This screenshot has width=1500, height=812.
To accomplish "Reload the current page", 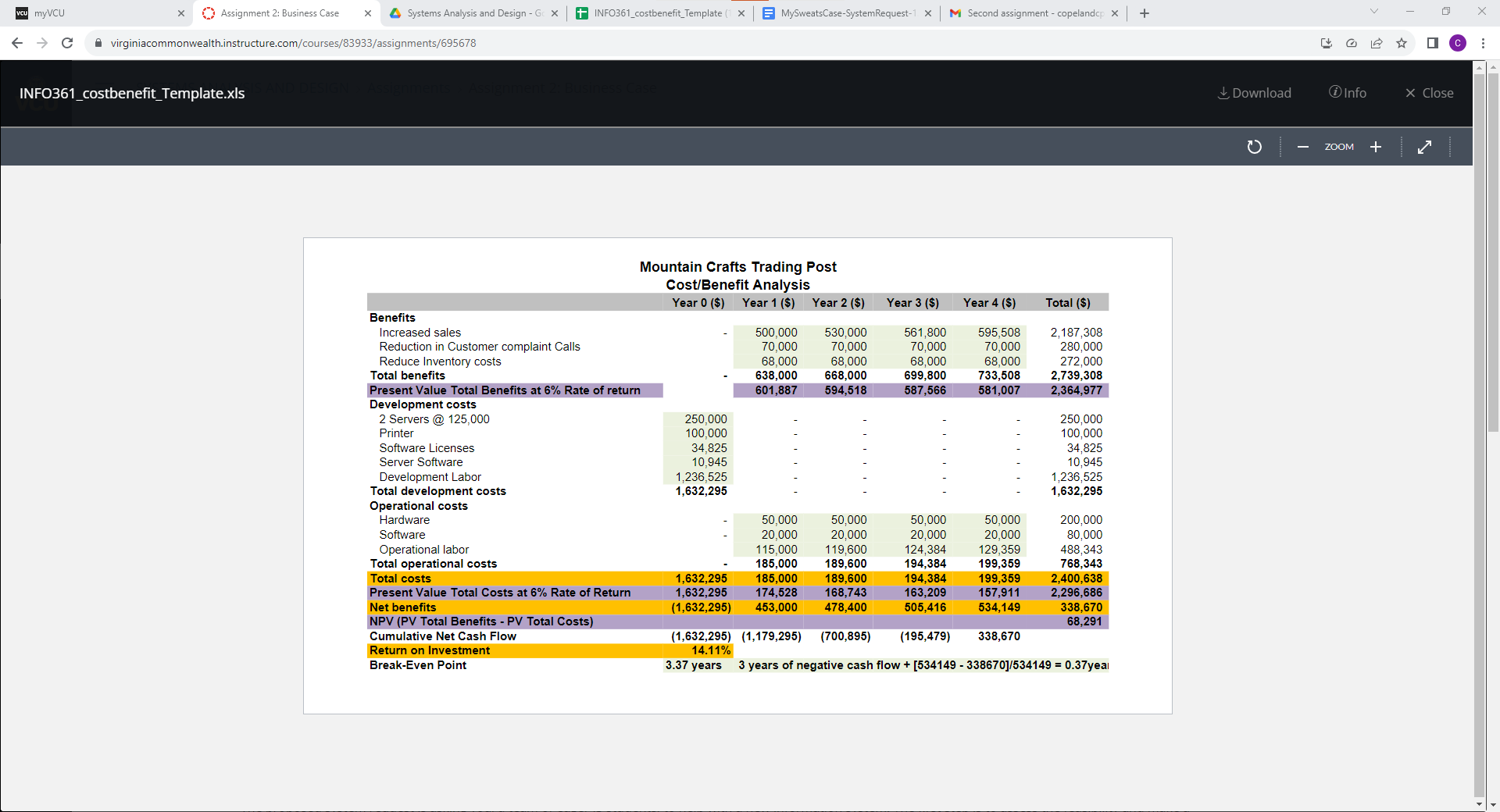I will point(67,43).
